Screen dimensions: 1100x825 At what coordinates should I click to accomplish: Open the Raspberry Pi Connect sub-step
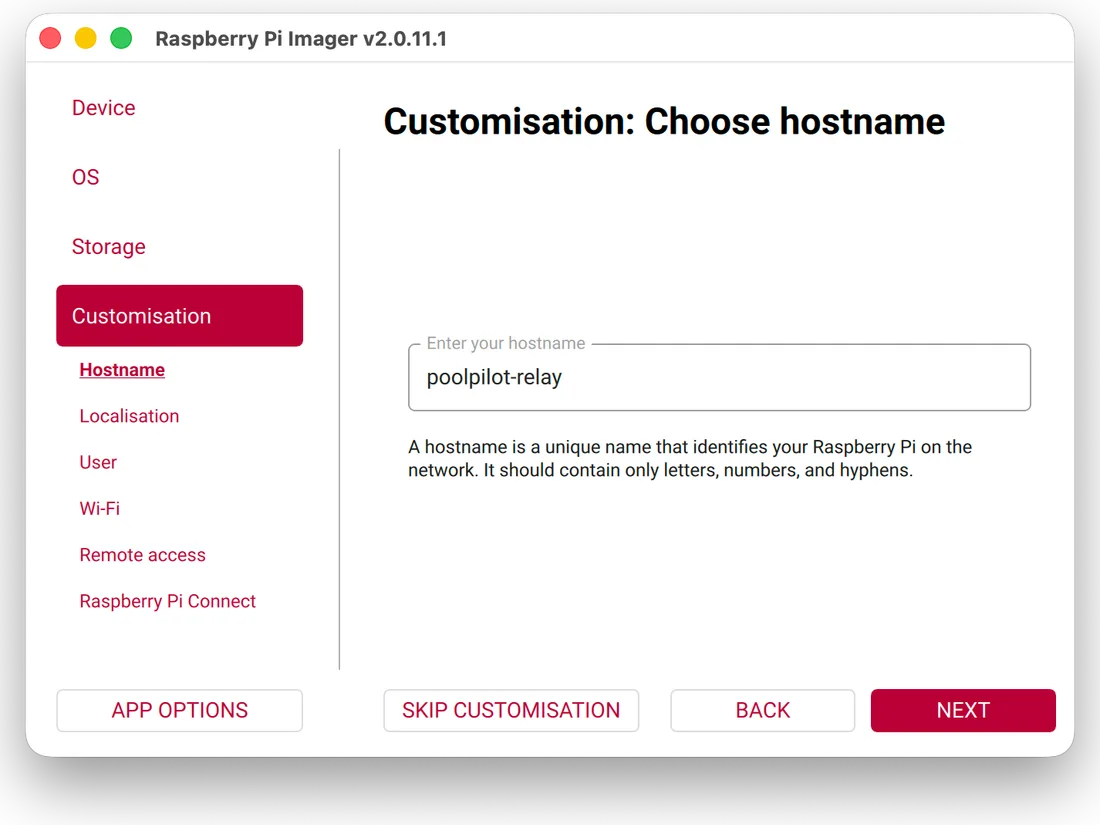coord(168,601)
